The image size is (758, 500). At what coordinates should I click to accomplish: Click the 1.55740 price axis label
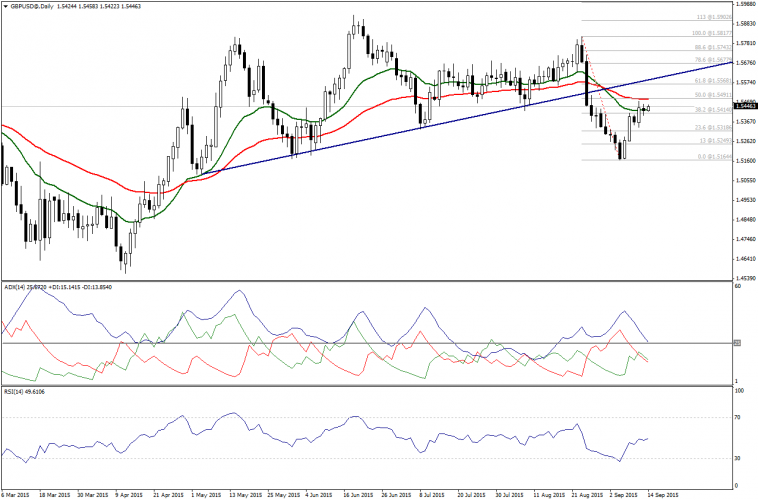click(745, 82)
